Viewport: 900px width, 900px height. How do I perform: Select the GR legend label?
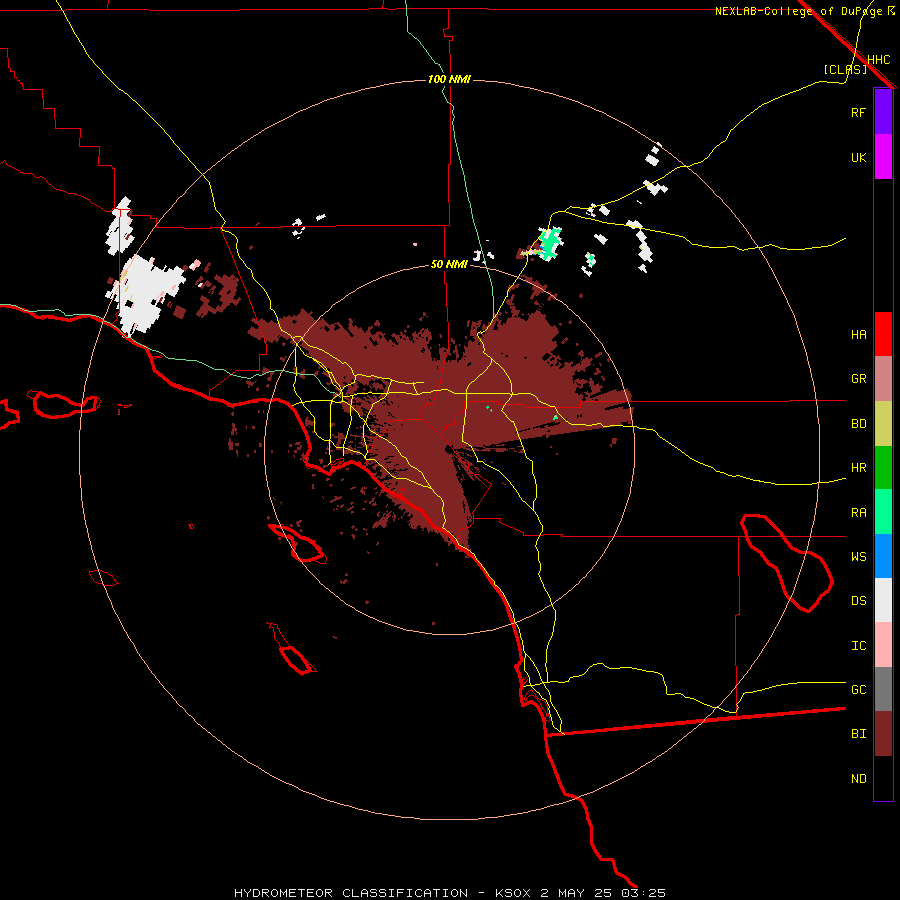point(858,379)
